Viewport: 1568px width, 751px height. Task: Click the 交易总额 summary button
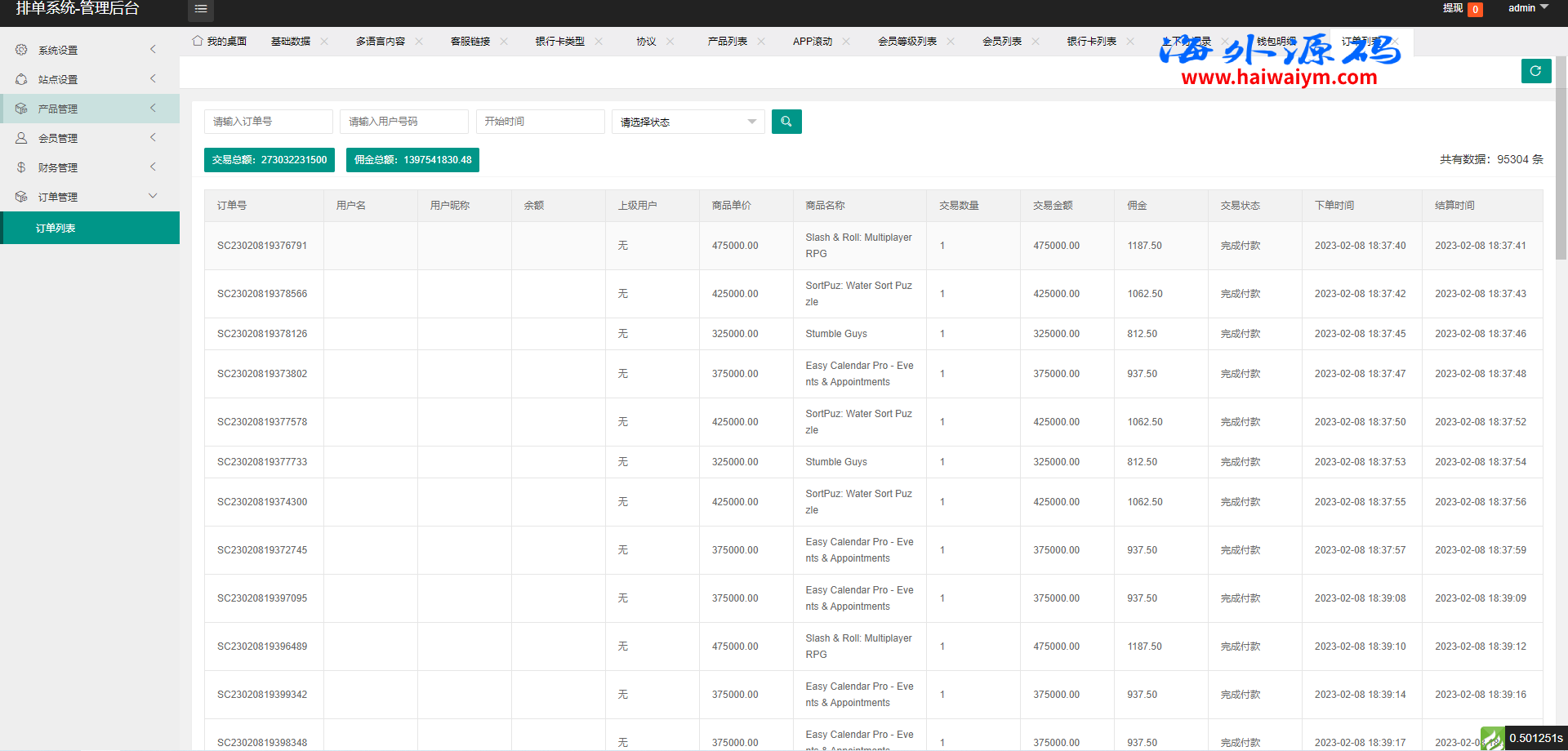[269, 160]
